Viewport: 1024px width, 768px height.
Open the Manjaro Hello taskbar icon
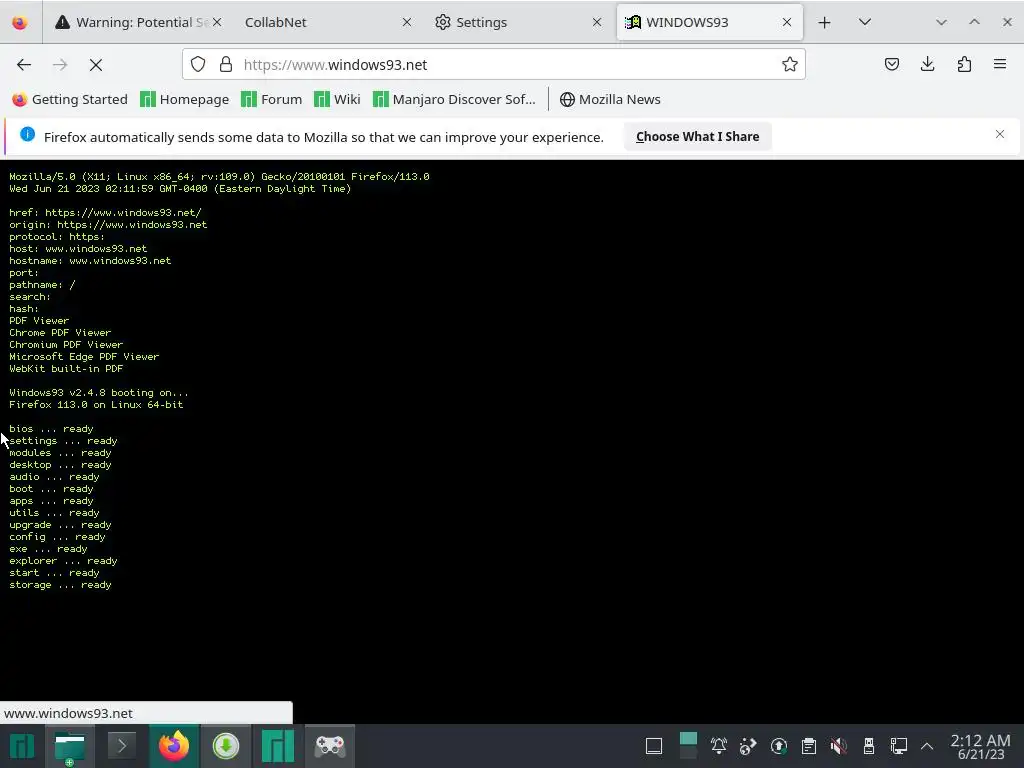coord(278,746)
